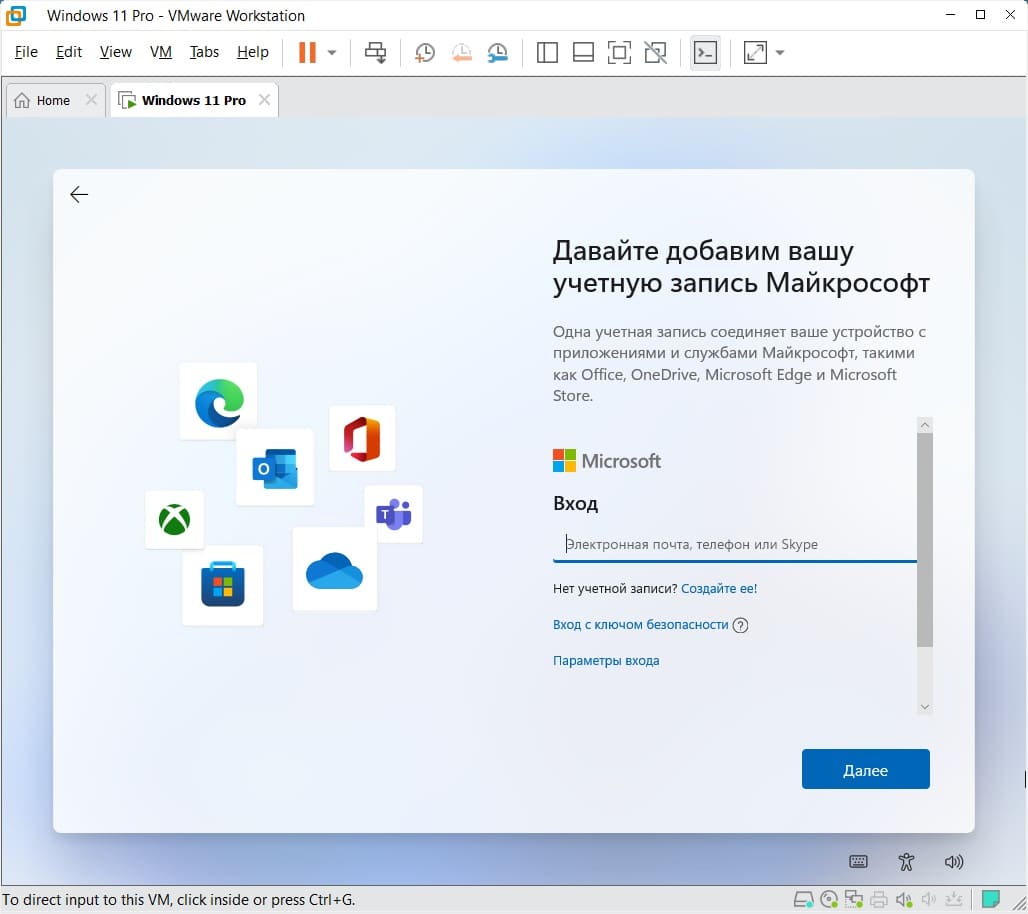Viewport: 1028px width, 914px height.
Task: Click the Xbox tile
Action: [x=174, y=520]
